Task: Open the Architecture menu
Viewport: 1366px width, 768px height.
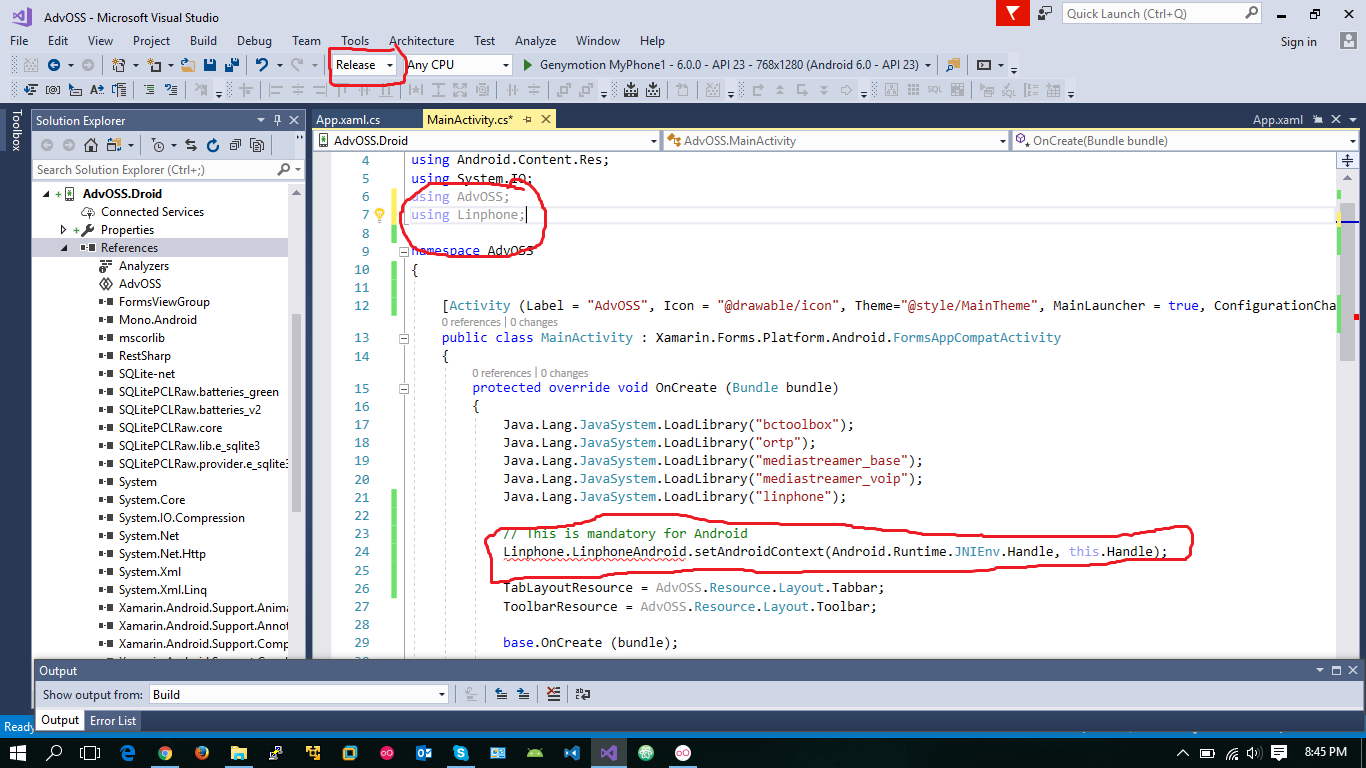Action: 421,41
